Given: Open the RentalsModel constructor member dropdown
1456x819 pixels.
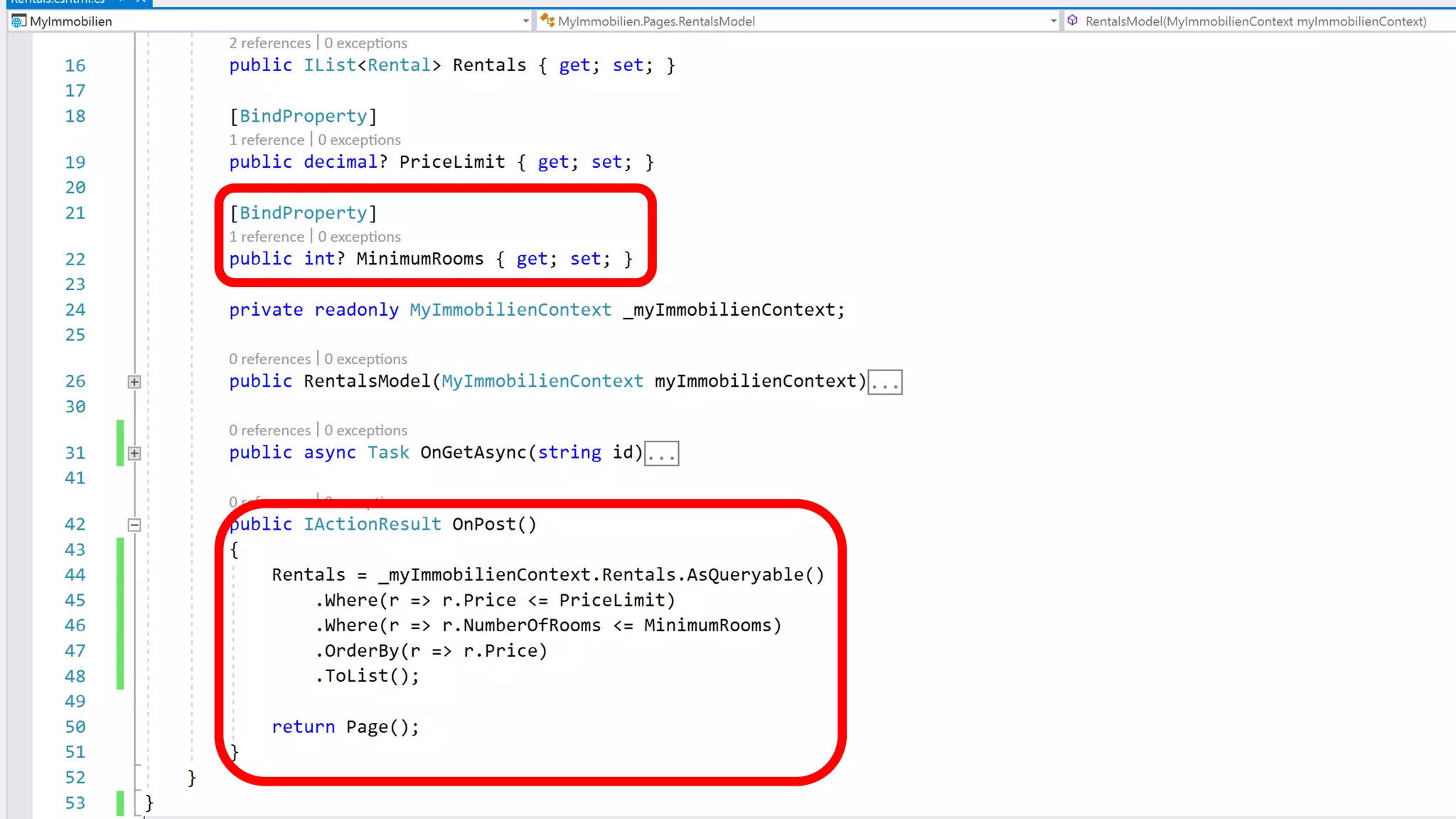Looking at the screenshot, I should tap(1256, 21).
